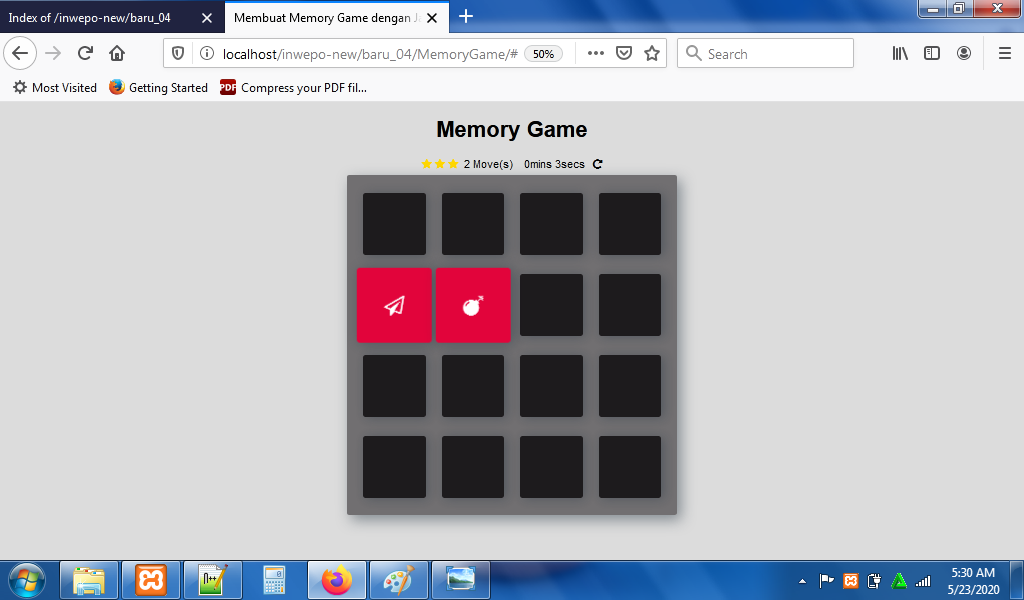Open Windows Explorer from taskbar
The height and width of the screenshot is (600, 1024).
[x=89, y=580]
